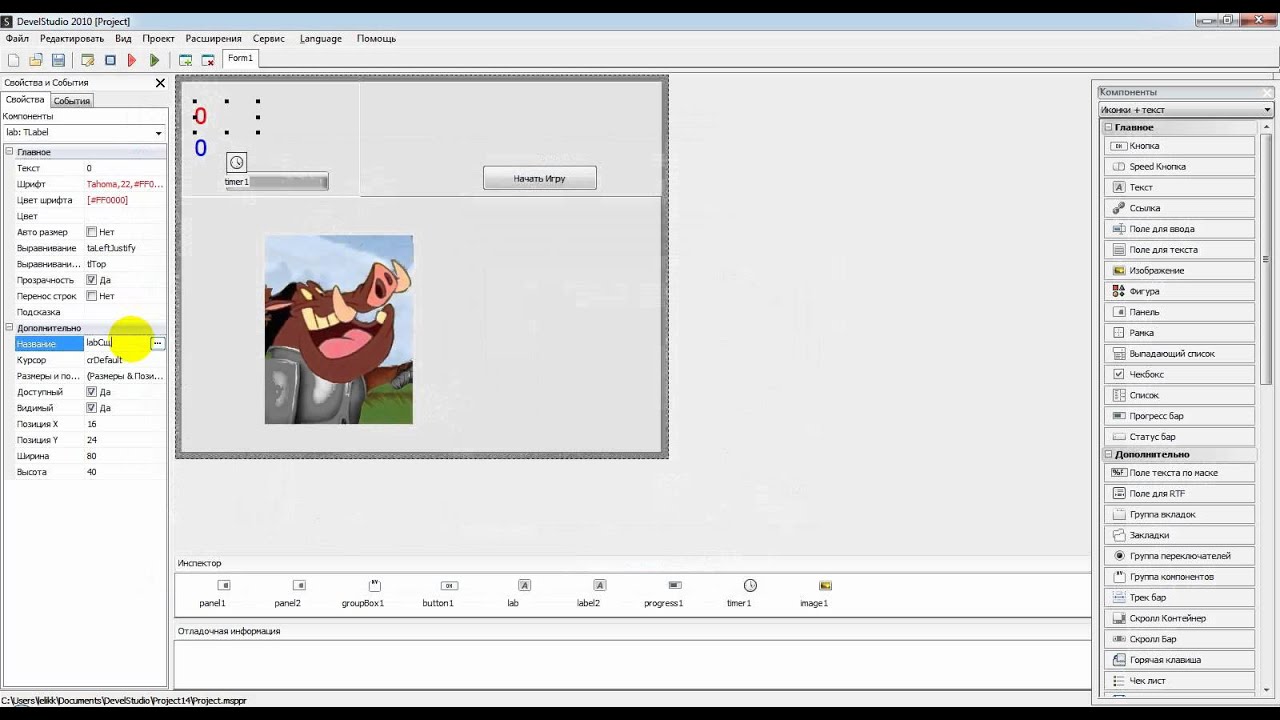The height and width of the screenshot is (720, 1280).
Task: Stop the running program with the square icon
Action: [x=110, y=61]
